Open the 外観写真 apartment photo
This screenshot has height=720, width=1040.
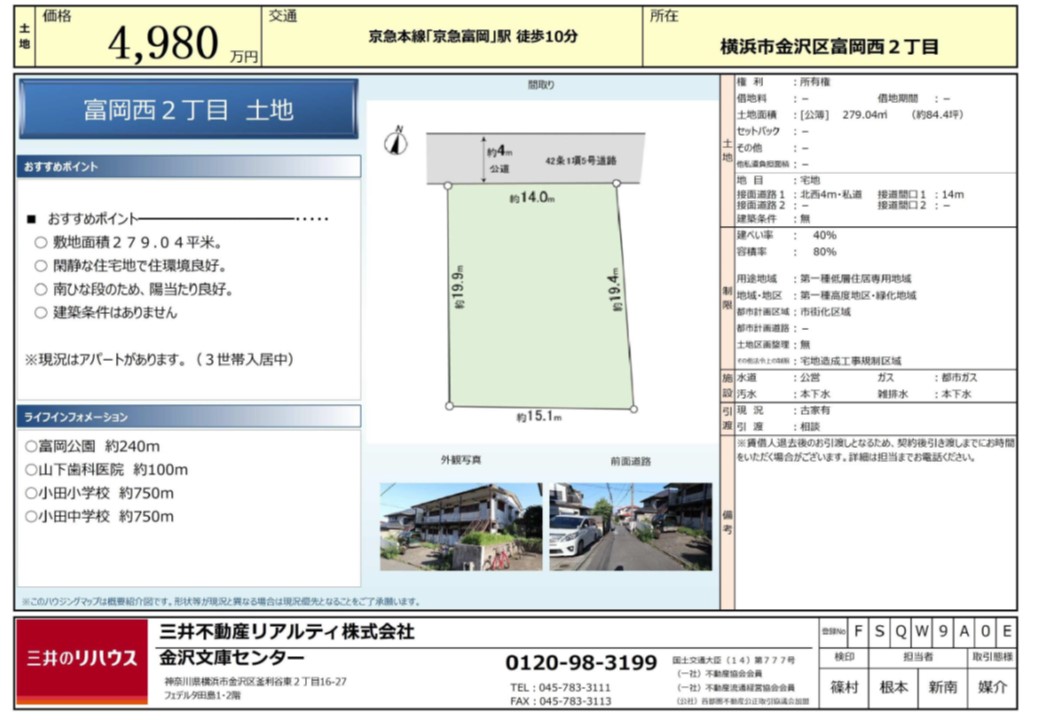tap(461, 526)
